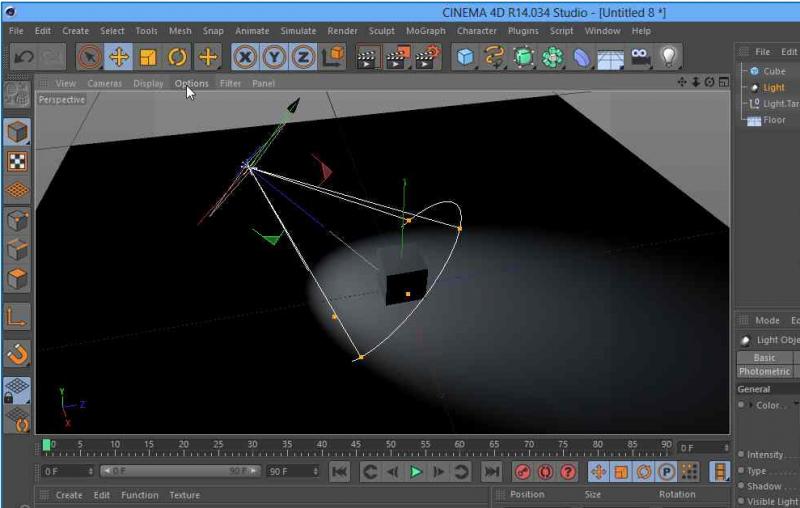Activate the Rotate tool
The width and height of the screenshot is (800, 508).
click(x=177, y=57)
